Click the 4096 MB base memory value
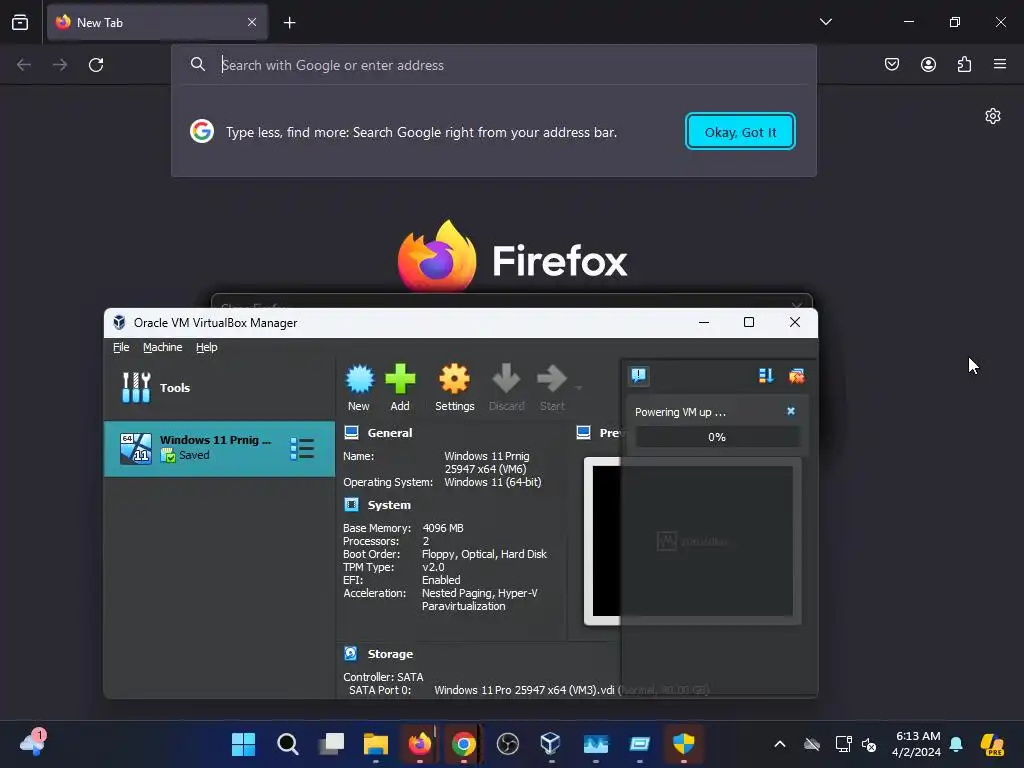The image size is (1024, 768). tap(443, 528)
